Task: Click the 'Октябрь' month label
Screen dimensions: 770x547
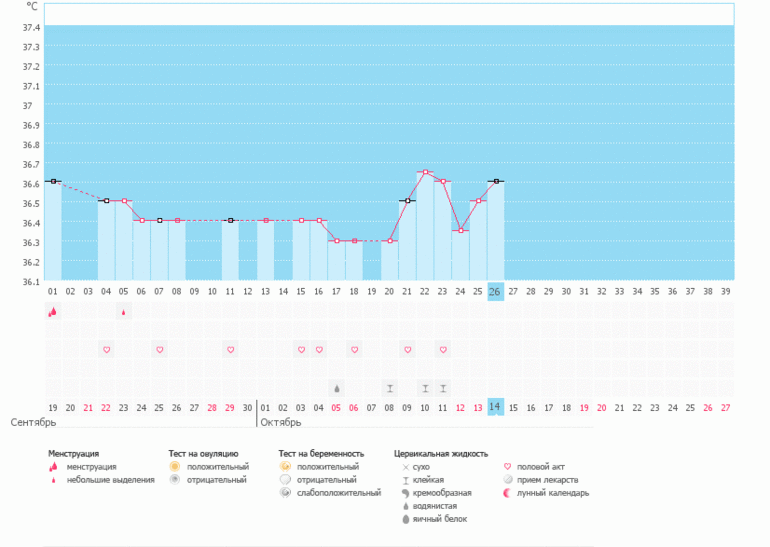Action: 281,423
